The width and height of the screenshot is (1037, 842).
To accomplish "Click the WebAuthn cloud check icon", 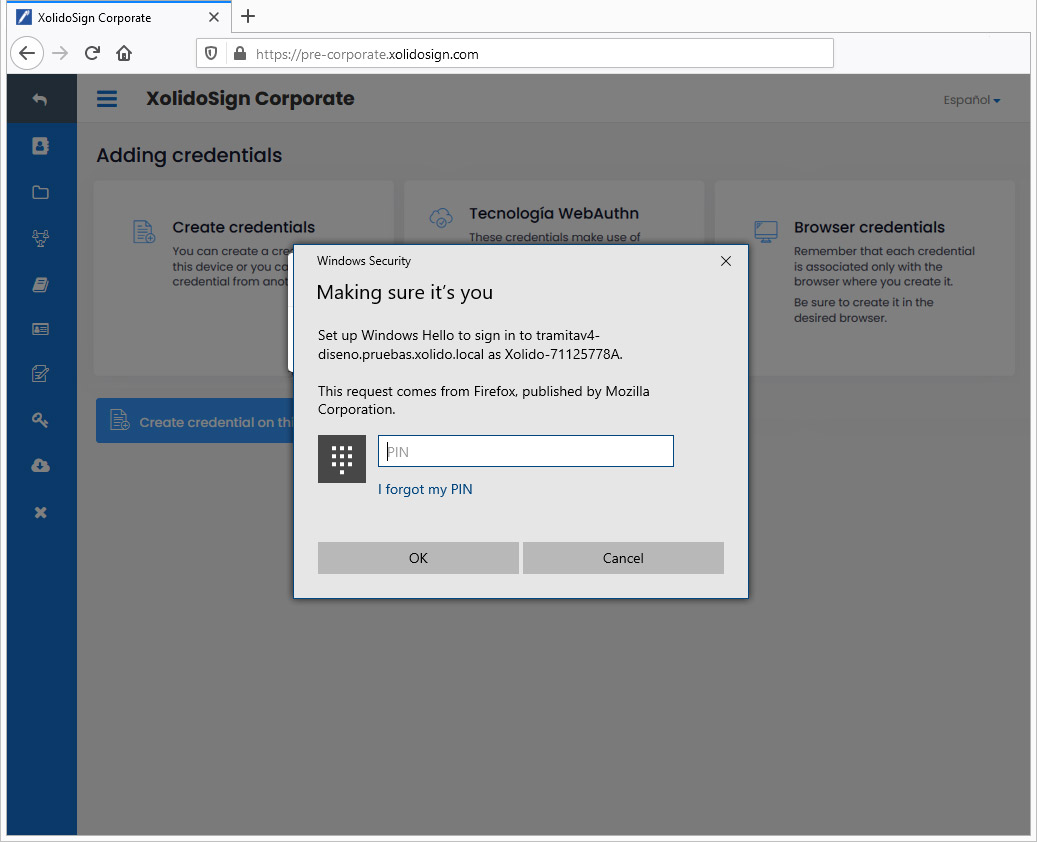I will (x=441, y=217).
